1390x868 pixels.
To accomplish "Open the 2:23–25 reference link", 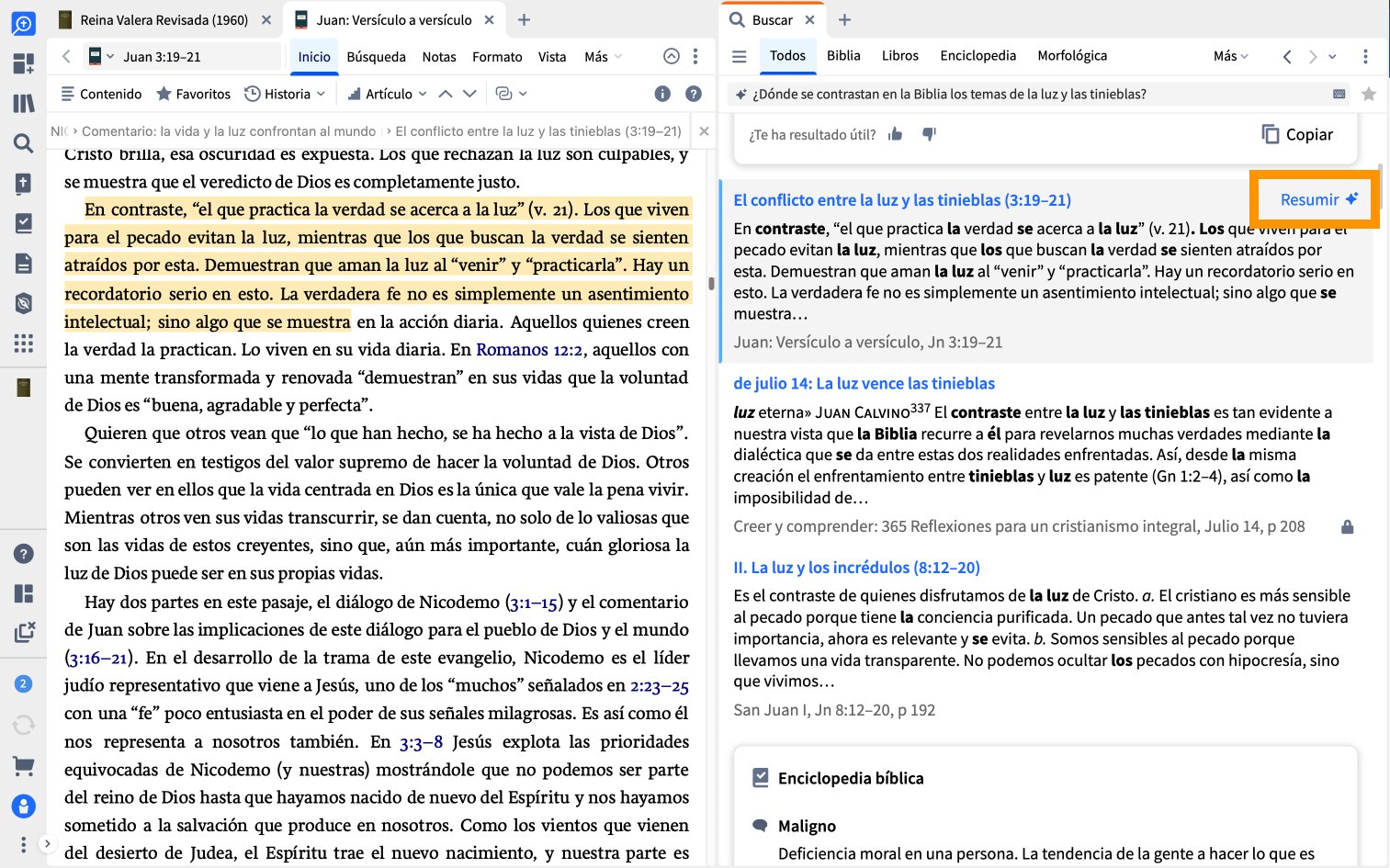I will click(660, 685).
